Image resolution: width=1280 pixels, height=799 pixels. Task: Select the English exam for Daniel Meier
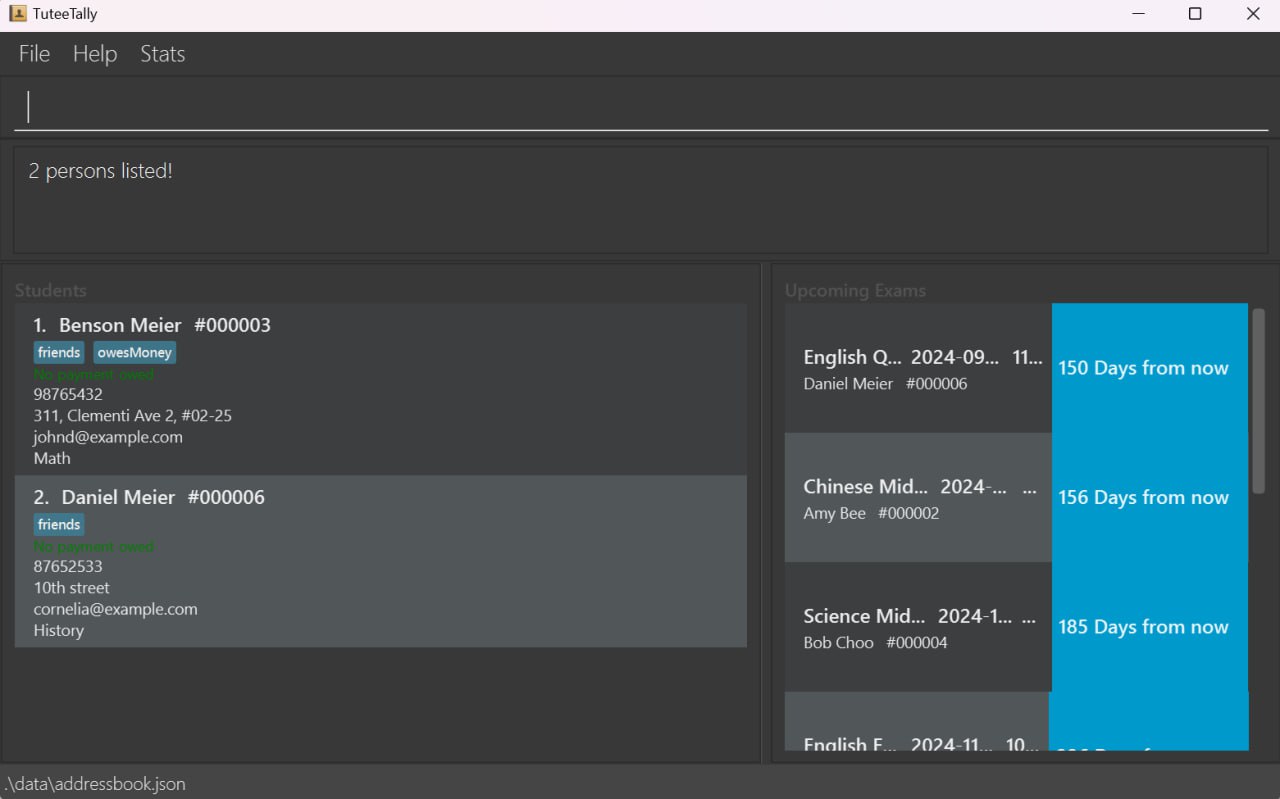918,369
